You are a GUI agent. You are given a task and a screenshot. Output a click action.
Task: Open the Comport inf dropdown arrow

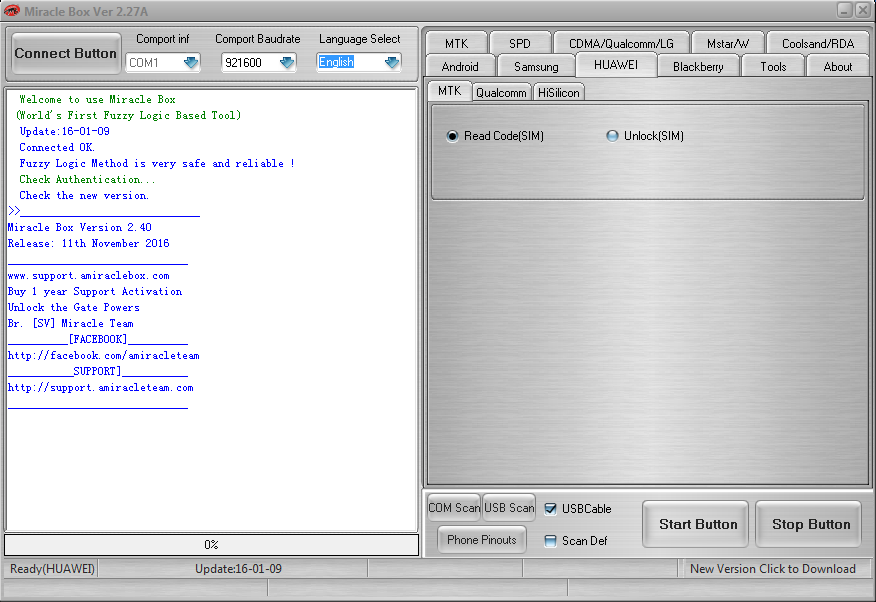191,62
